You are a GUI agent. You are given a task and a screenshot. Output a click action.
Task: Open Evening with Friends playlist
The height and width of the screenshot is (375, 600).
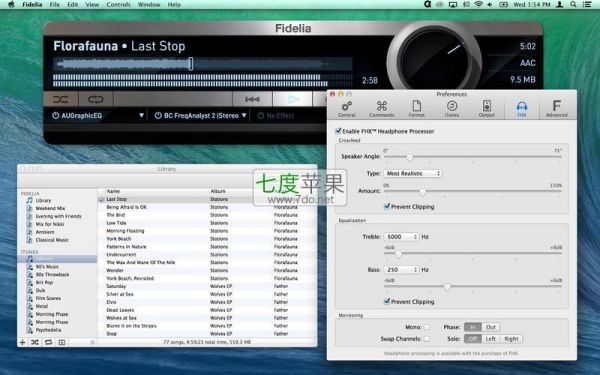click(x=58, y=216)
